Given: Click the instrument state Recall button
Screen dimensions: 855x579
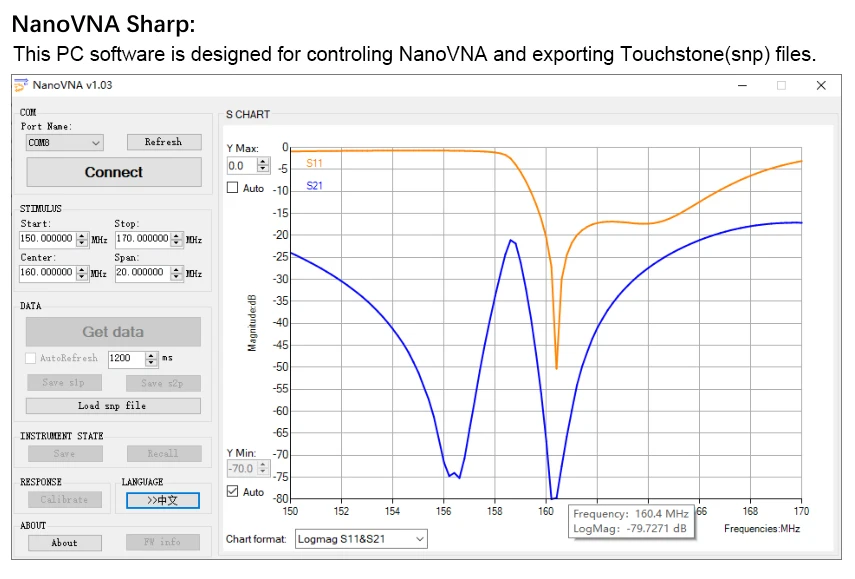Looking at the screenshot, I should (x=164, y=454).
